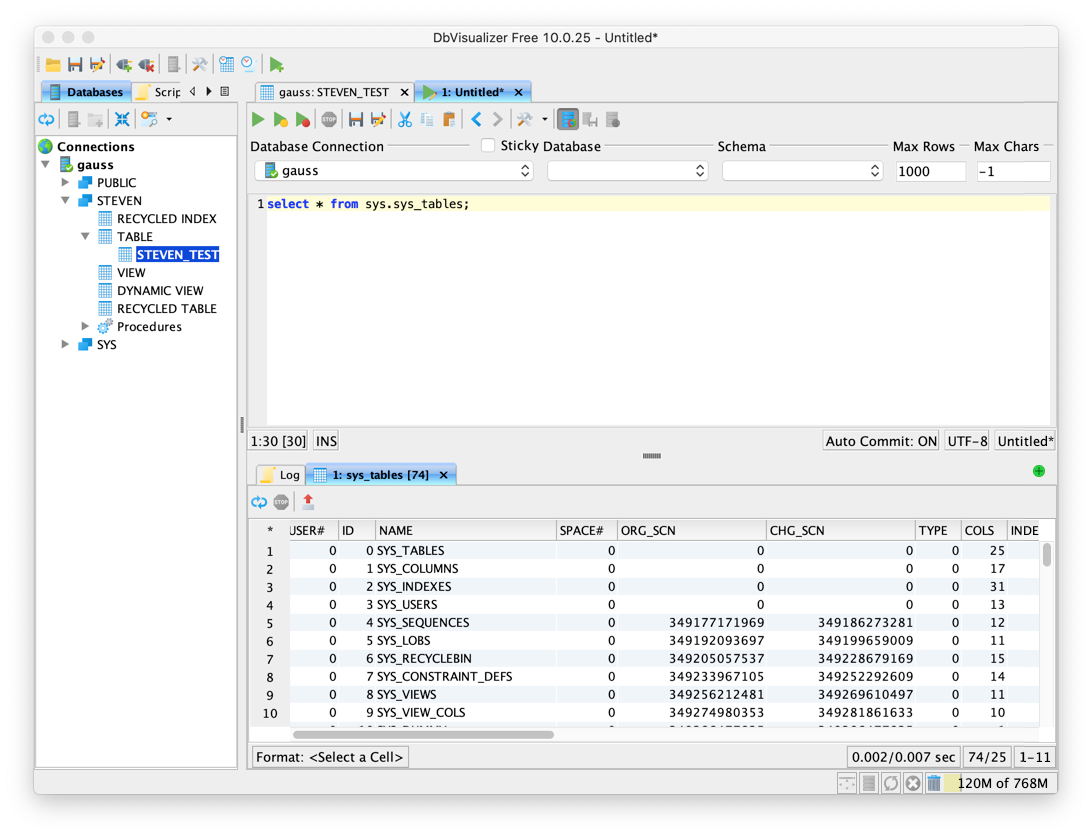
Task: Expand the SYS schema node
Action: (66, 344)
